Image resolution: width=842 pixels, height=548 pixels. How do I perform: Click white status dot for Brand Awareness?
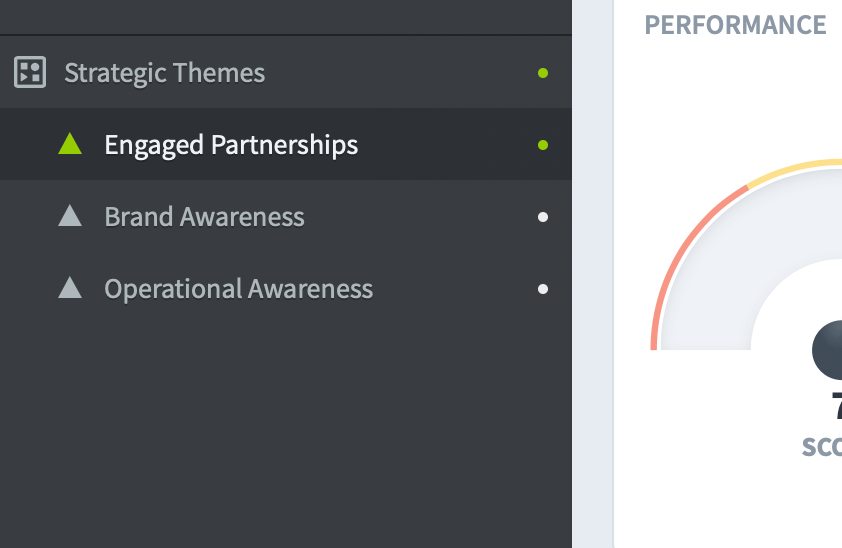[543, 217]
